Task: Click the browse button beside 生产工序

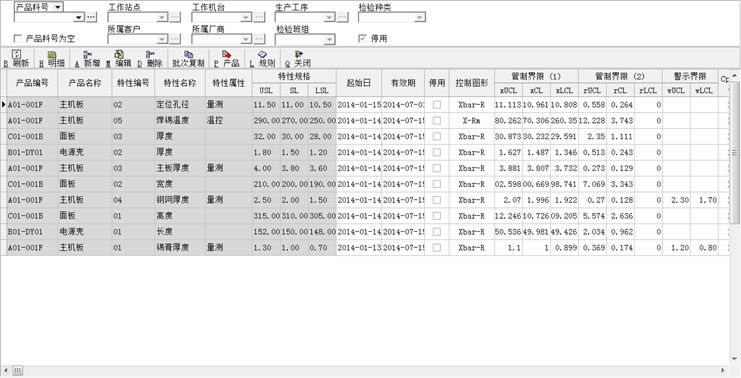Action: coord(343,17)
